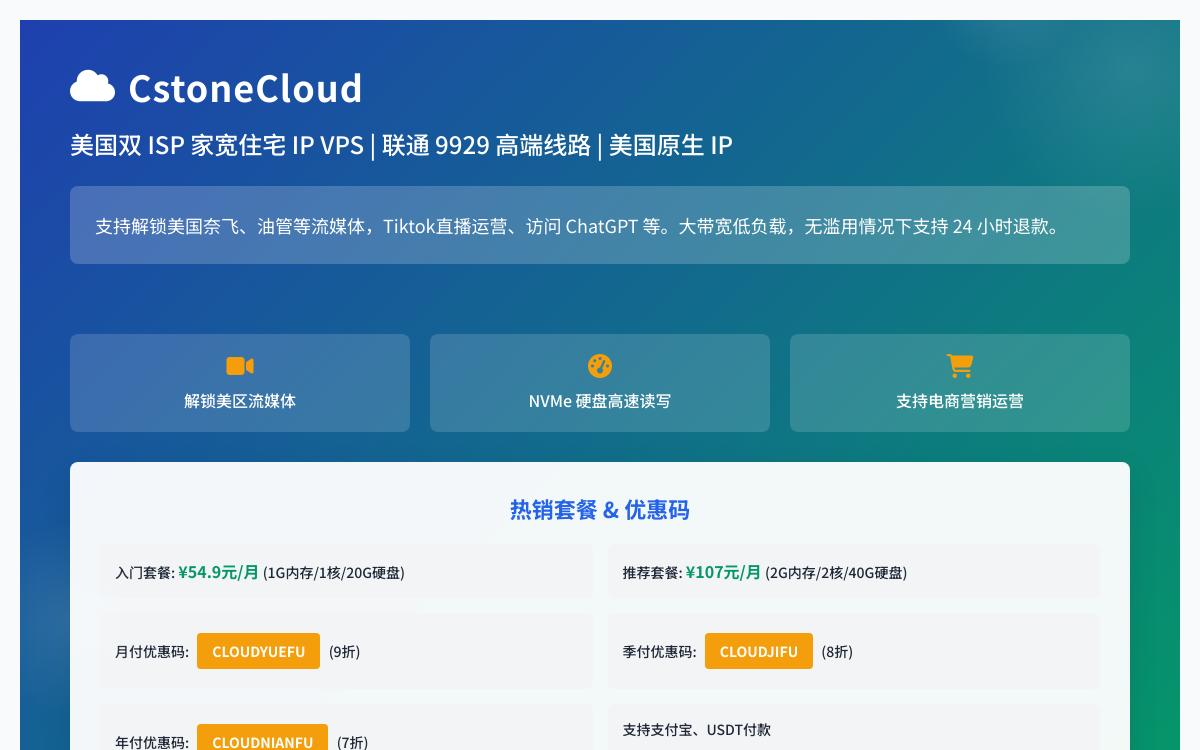
Task: Click the CLOUDJIFU quarterly coupon code
Action: click(x=759, y=651)
